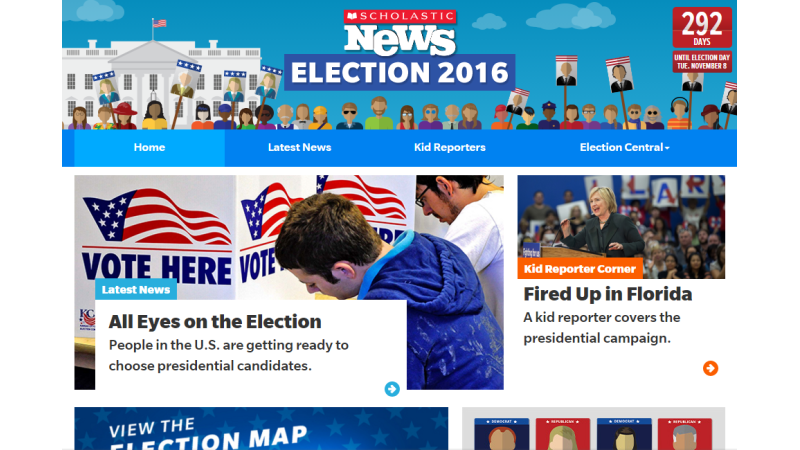Click the orange arrow icon under Fired Up in Florida
This screenshot has width=800, height=450.
pos(710,368)
